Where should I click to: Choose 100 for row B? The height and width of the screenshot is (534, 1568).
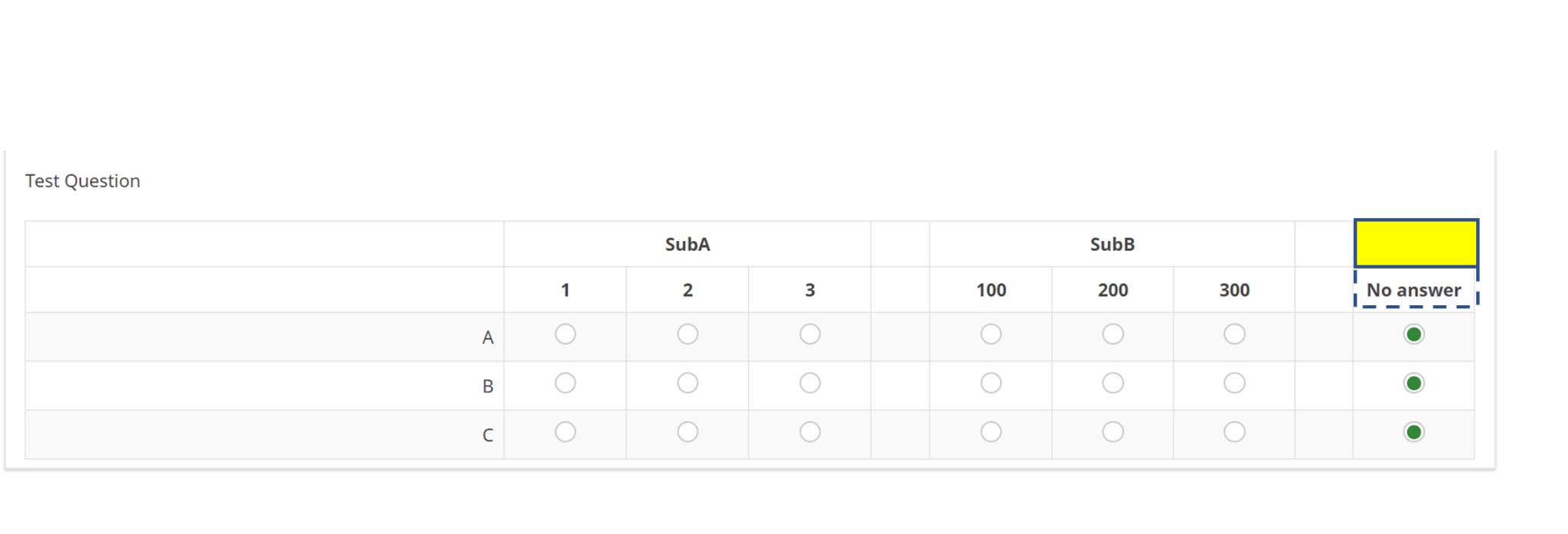(x=991, y=383)
